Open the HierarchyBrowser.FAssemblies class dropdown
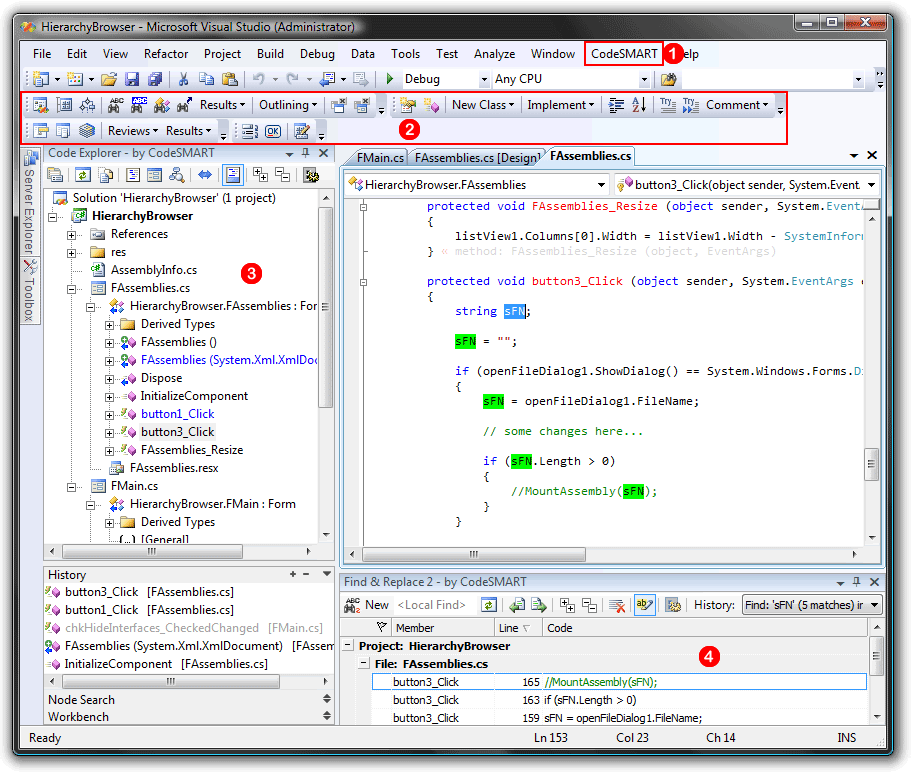The image size is (911, 773). click(x=601, y=185)
